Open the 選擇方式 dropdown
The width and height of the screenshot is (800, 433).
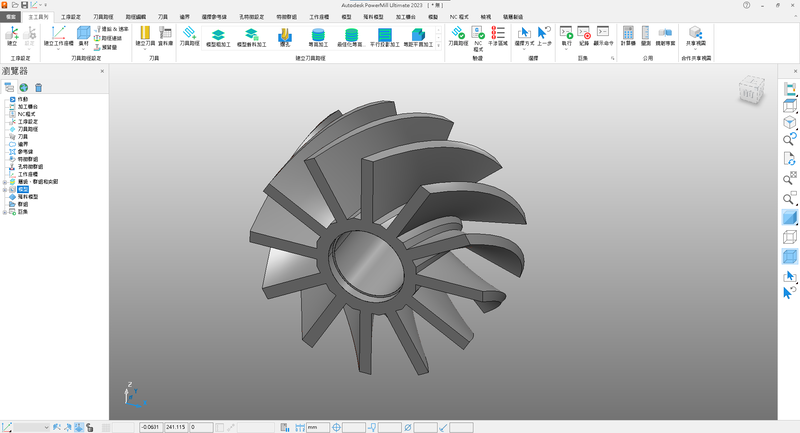(523, 46)
